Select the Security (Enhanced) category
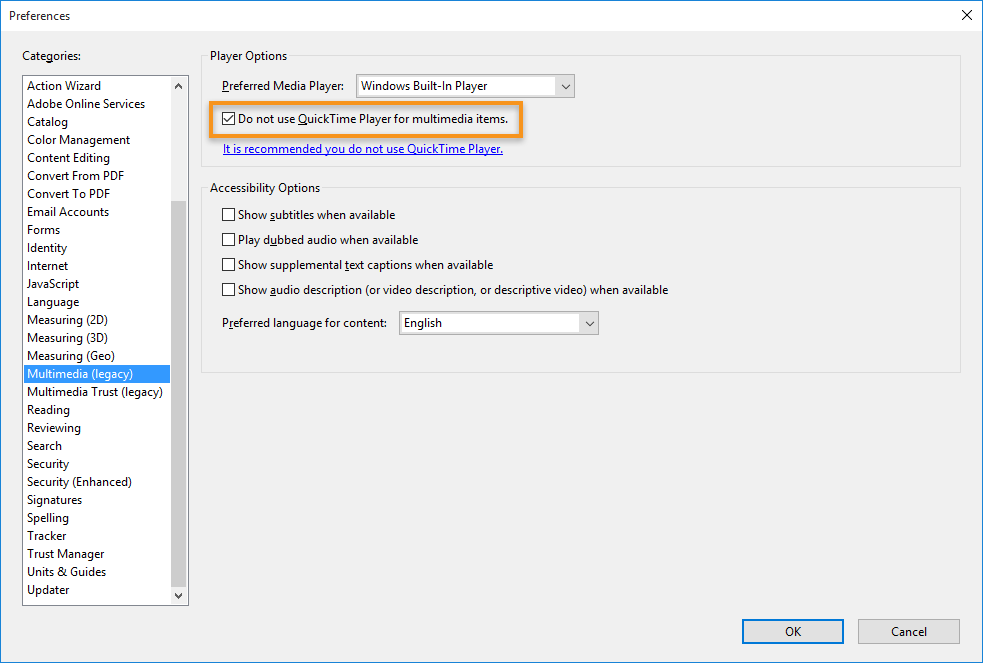 [79, 481]
